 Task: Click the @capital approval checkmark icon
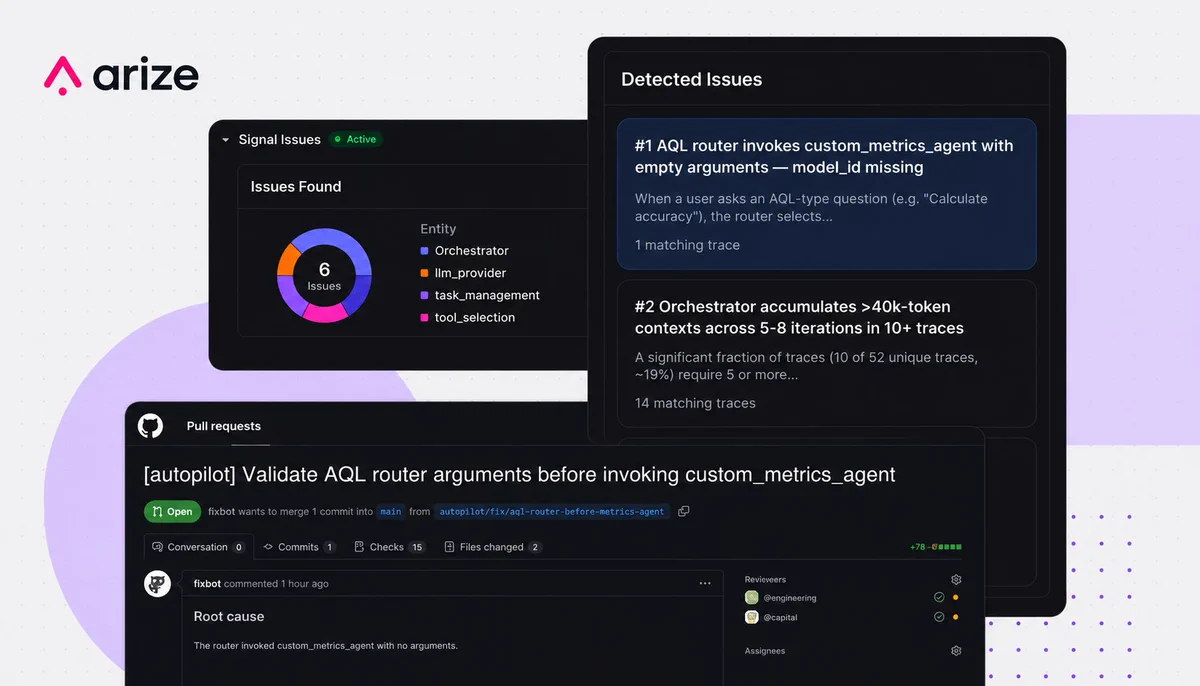pos(939,617)
